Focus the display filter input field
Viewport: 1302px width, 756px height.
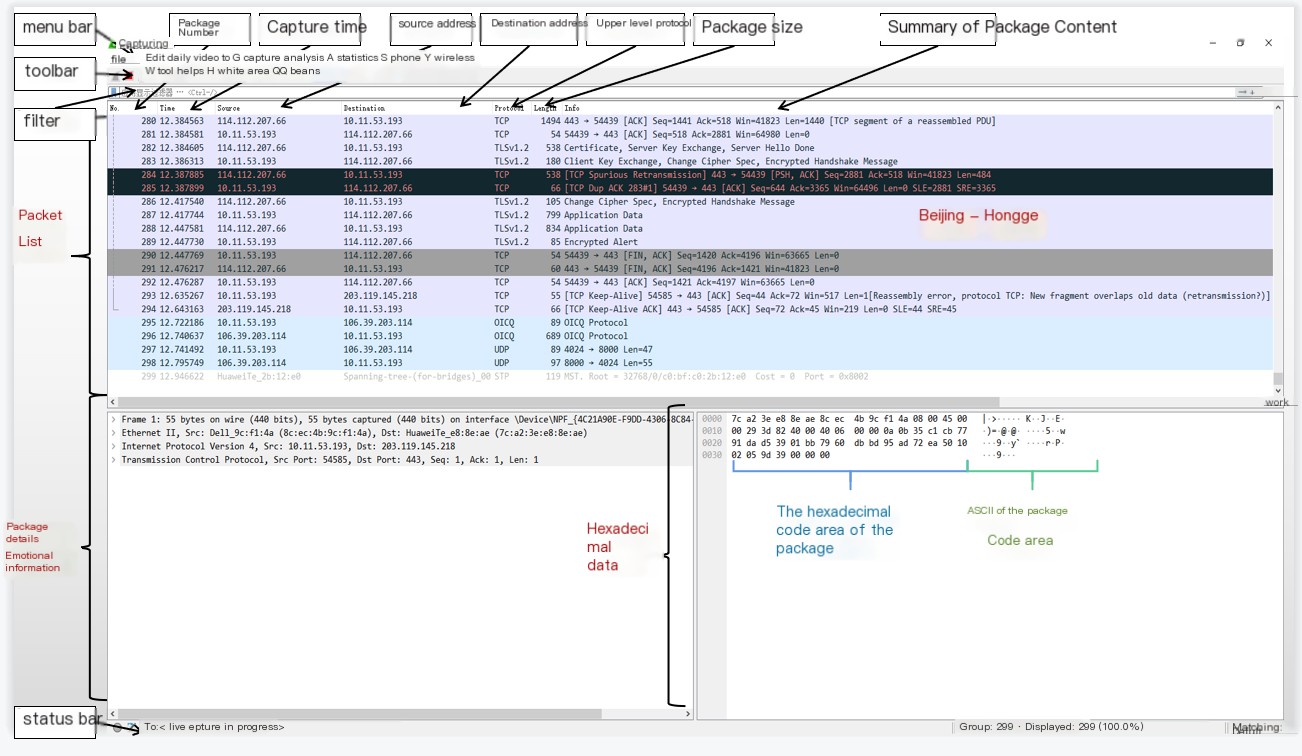click(x=675, y=92)
